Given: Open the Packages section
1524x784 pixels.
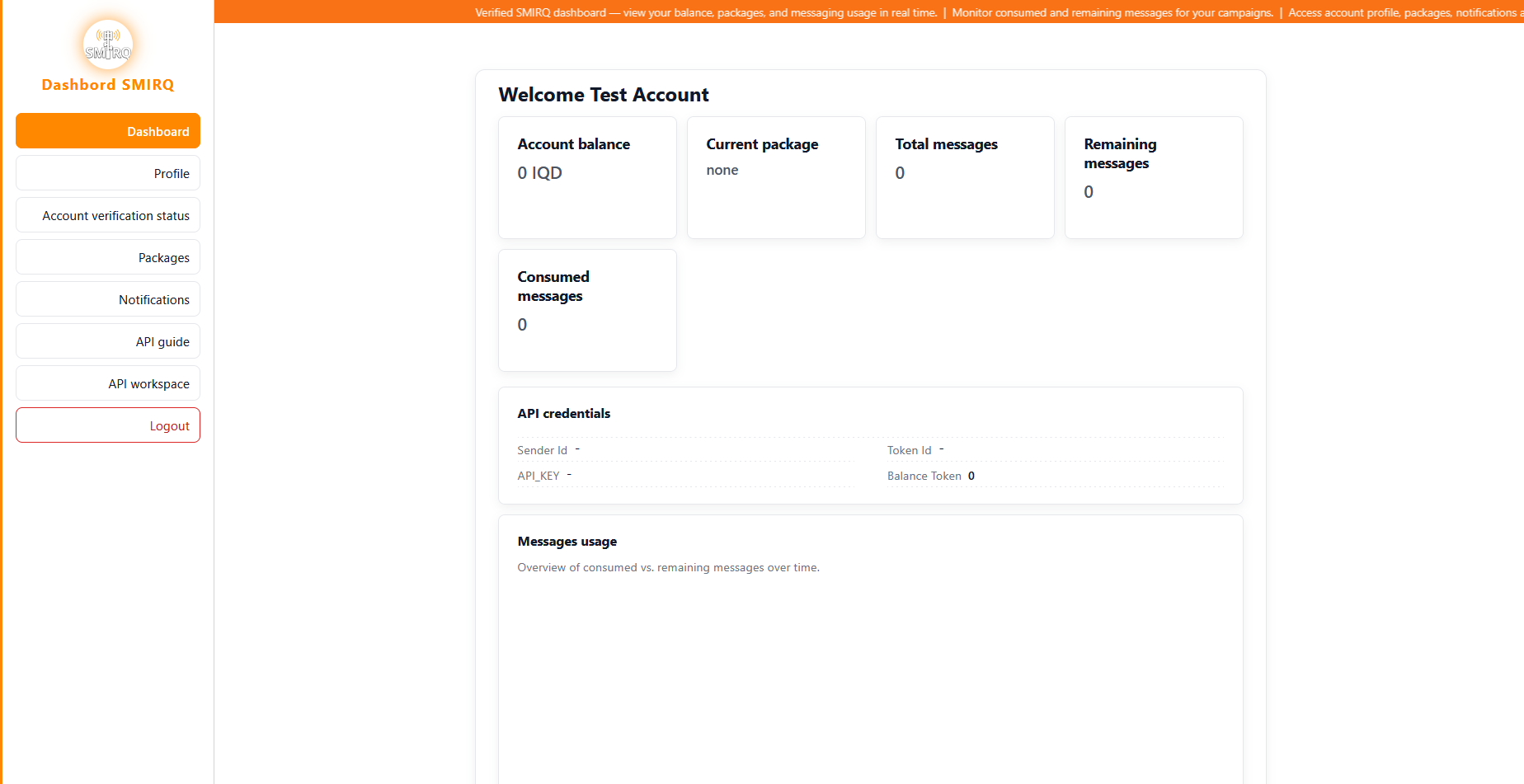Looking at the screenshot, I should (107, 257).
